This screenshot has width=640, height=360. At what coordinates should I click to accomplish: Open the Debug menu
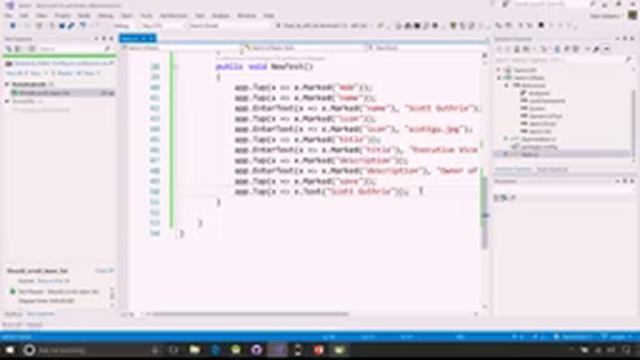pyautogui.click(x=106, y=16)
